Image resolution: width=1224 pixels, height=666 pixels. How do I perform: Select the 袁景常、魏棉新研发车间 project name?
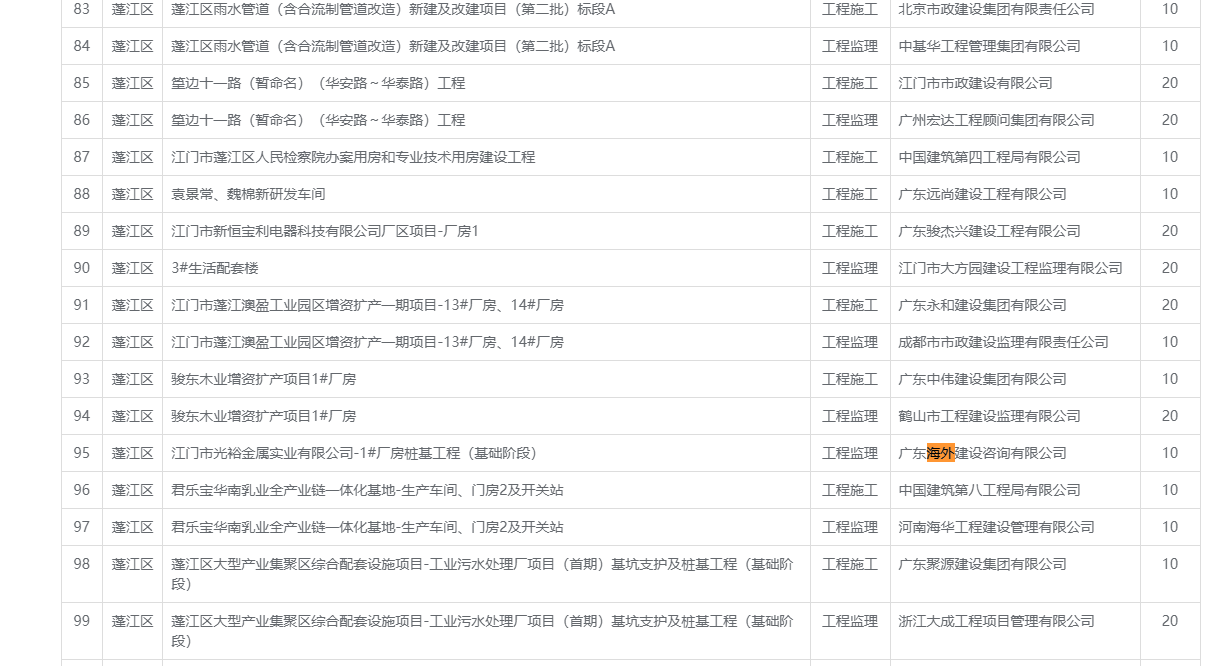[248, 194]
